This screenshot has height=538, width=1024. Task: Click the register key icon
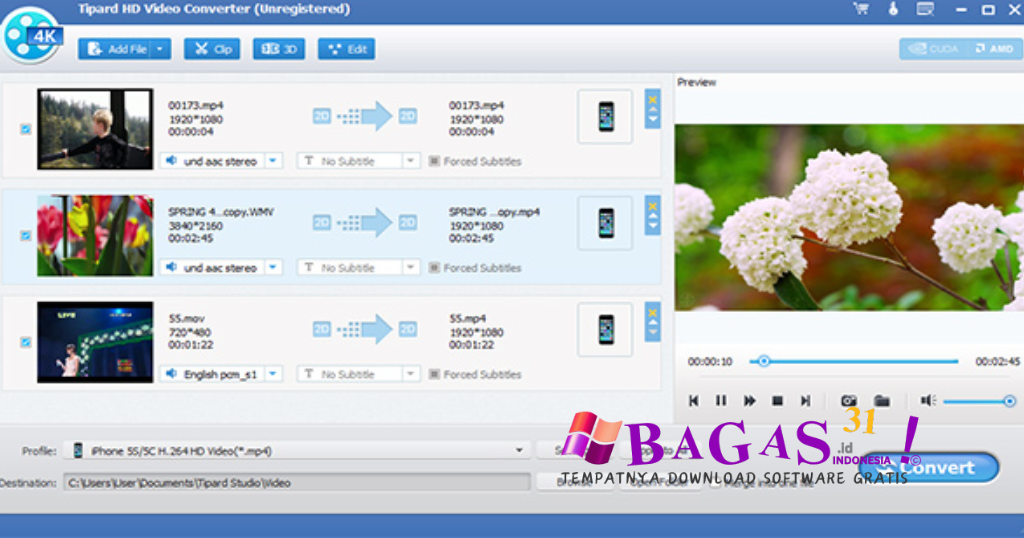(x=893, y=9)
